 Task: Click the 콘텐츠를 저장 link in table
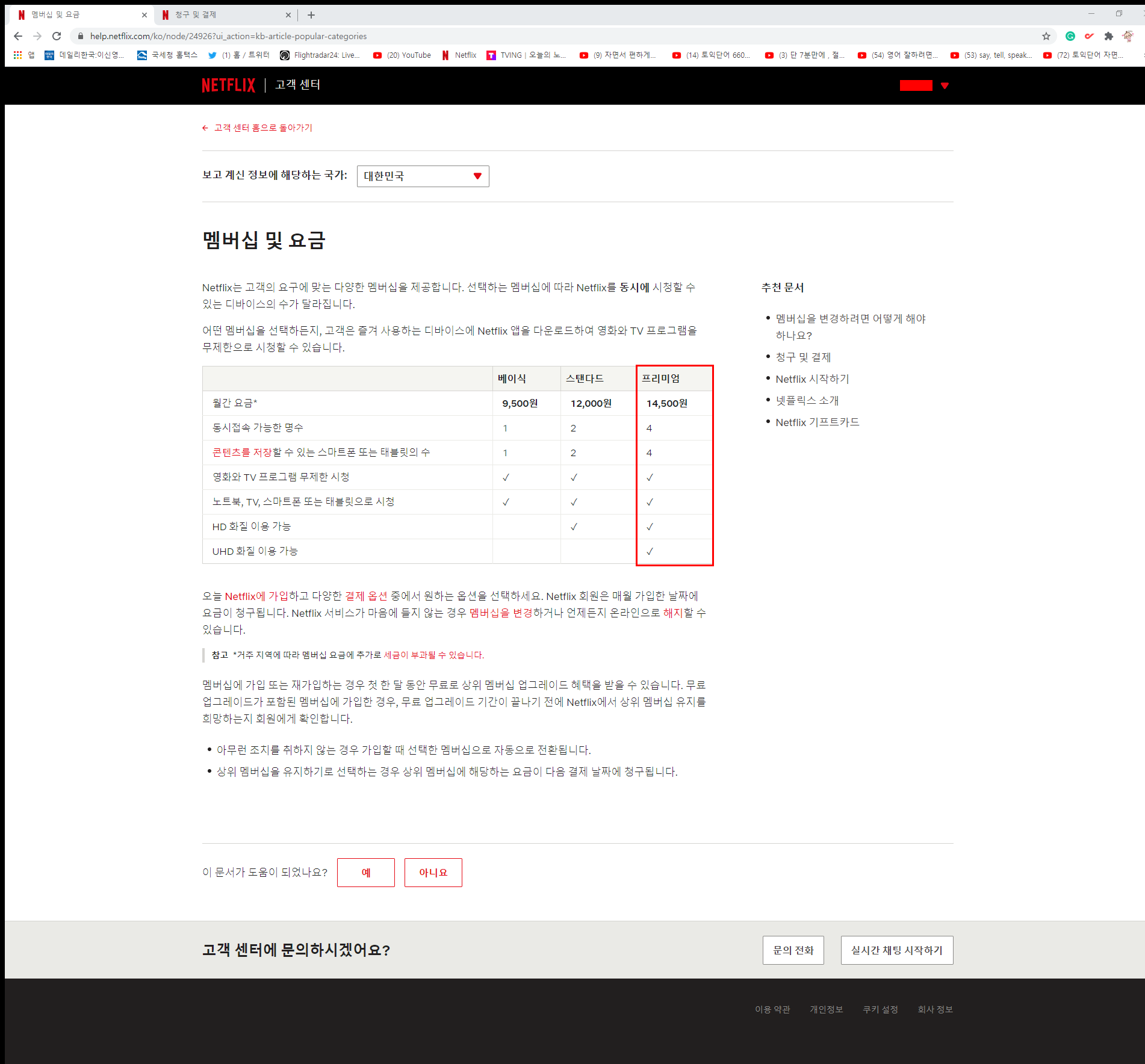[242, 452]
